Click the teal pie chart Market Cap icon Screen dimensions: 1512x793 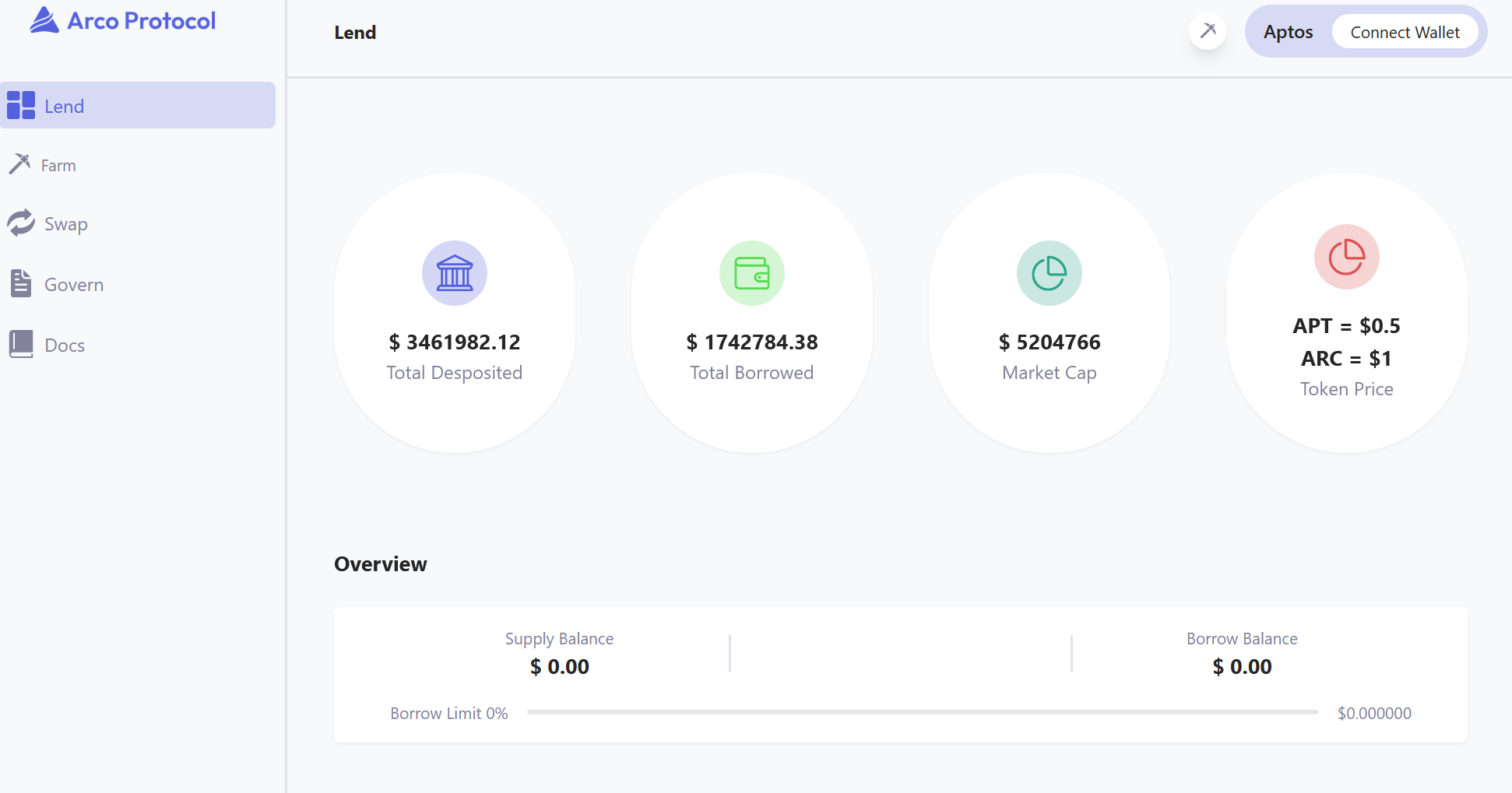[x=1049, y=273]
